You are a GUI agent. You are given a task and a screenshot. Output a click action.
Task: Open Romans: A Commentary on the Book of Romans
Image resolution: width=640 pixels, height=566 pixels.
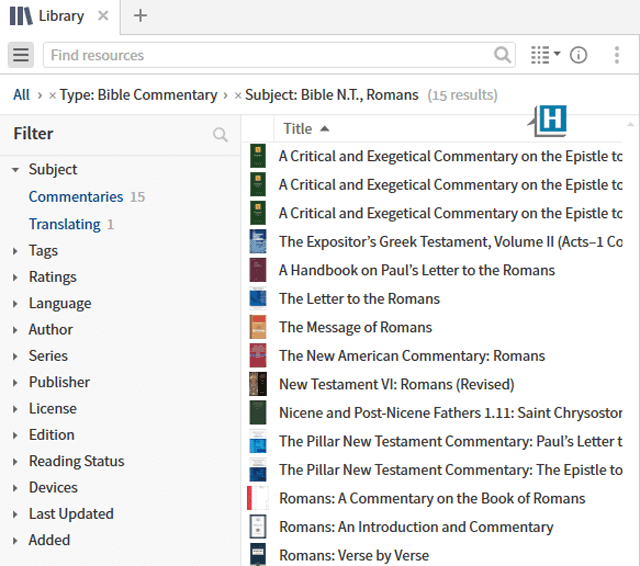coord(432,499)
